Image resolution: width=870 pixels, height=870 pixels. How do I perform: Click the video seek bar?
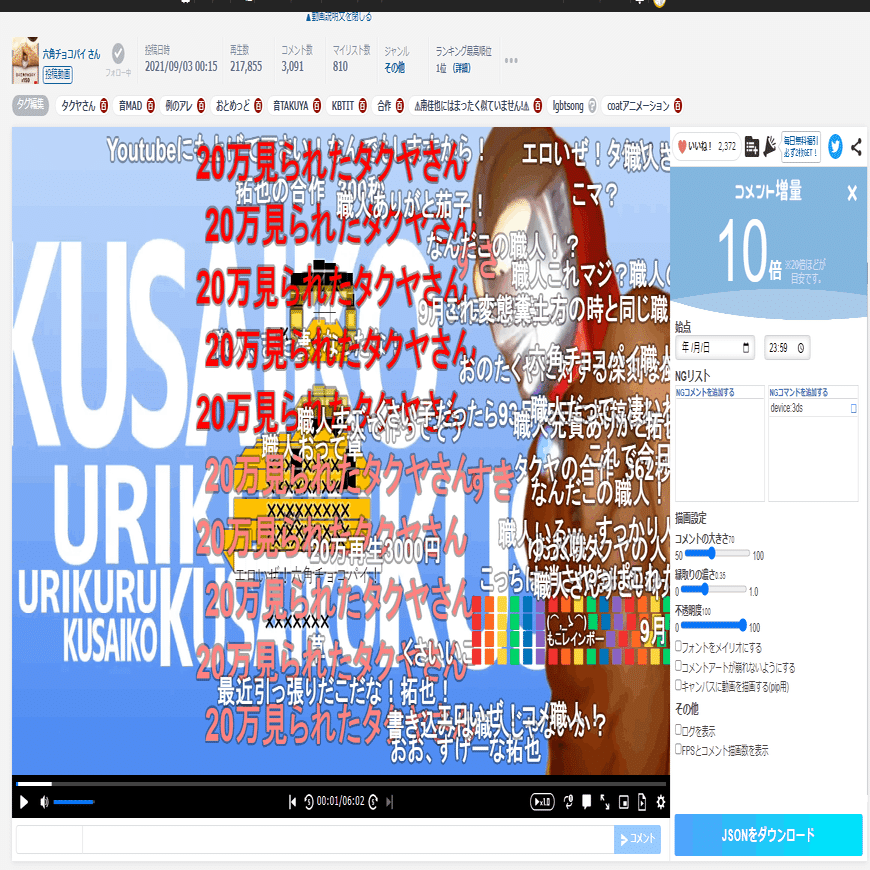point(341,784)
